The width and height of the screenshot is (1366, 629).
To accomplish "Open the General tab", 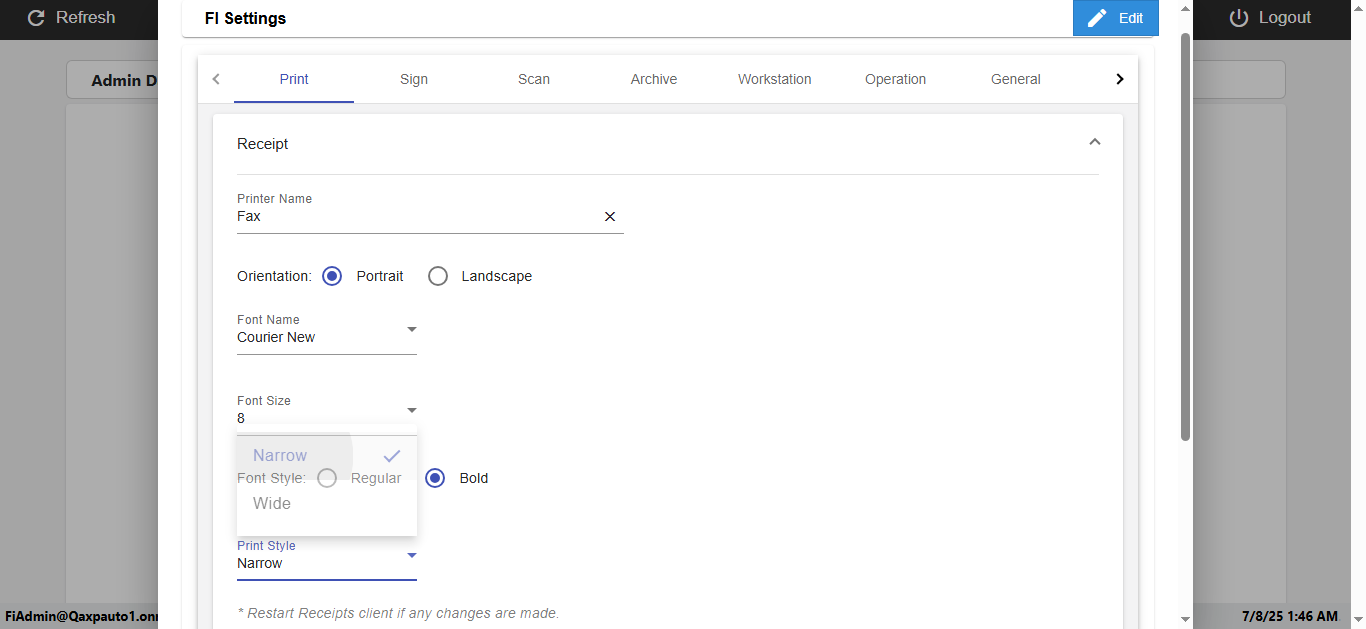I will 1016,79.
